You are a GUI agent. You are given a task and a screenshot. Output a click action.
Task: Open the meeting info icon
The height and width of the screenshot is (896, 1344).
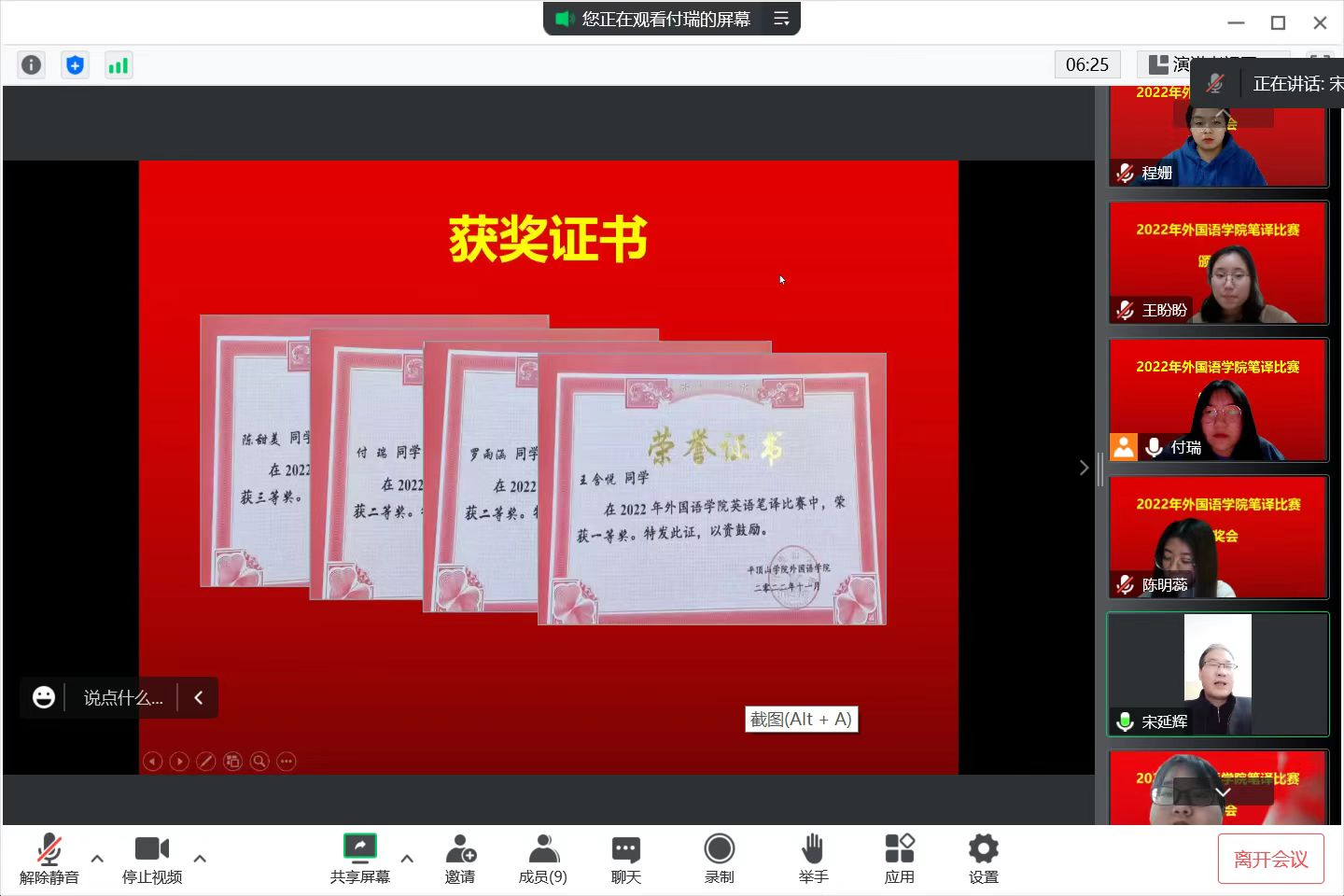coord(31,64)
